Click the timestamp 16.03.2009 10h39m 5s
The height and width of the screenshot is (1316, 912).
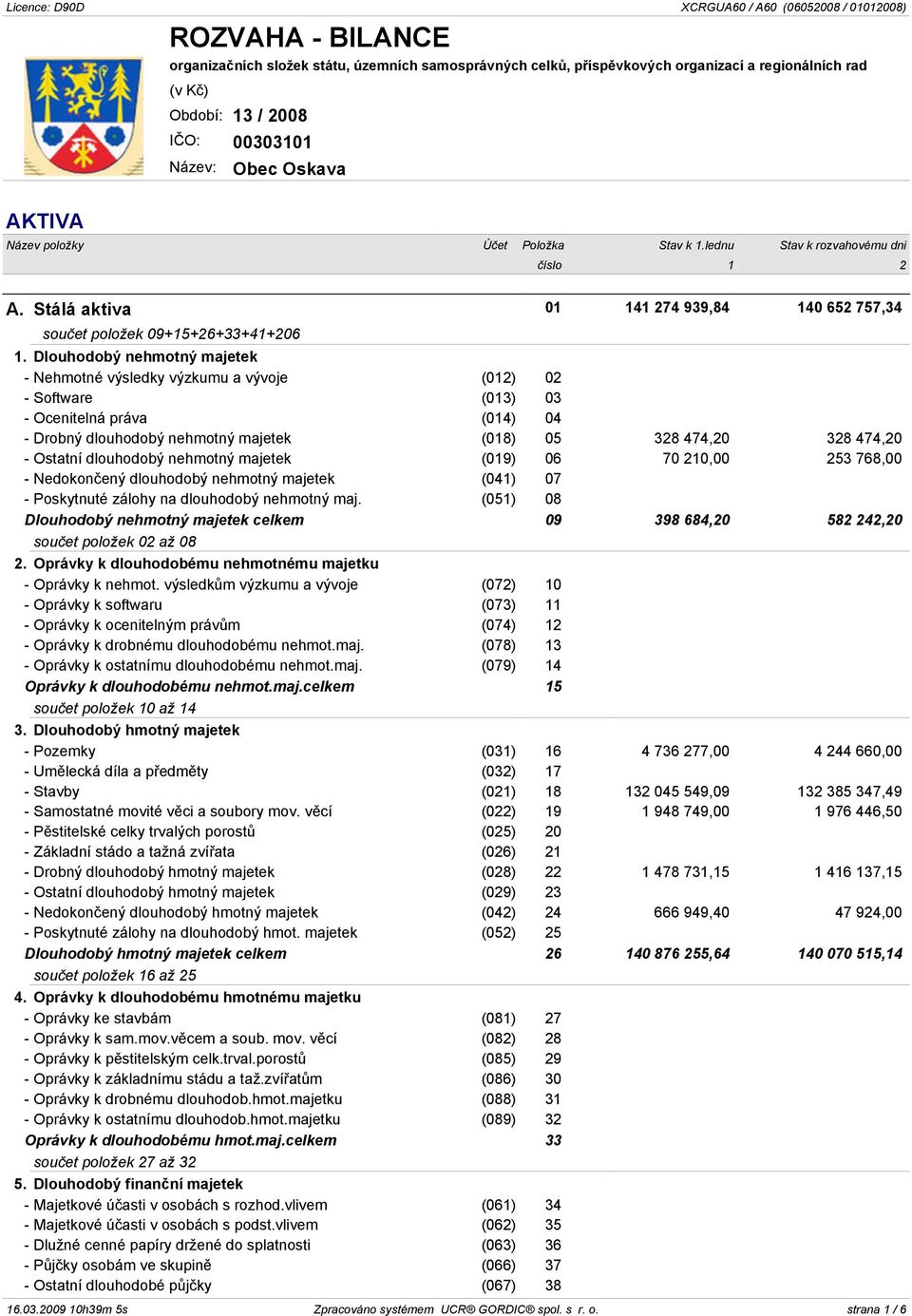pyautogui.click(x=67, y=1309)
